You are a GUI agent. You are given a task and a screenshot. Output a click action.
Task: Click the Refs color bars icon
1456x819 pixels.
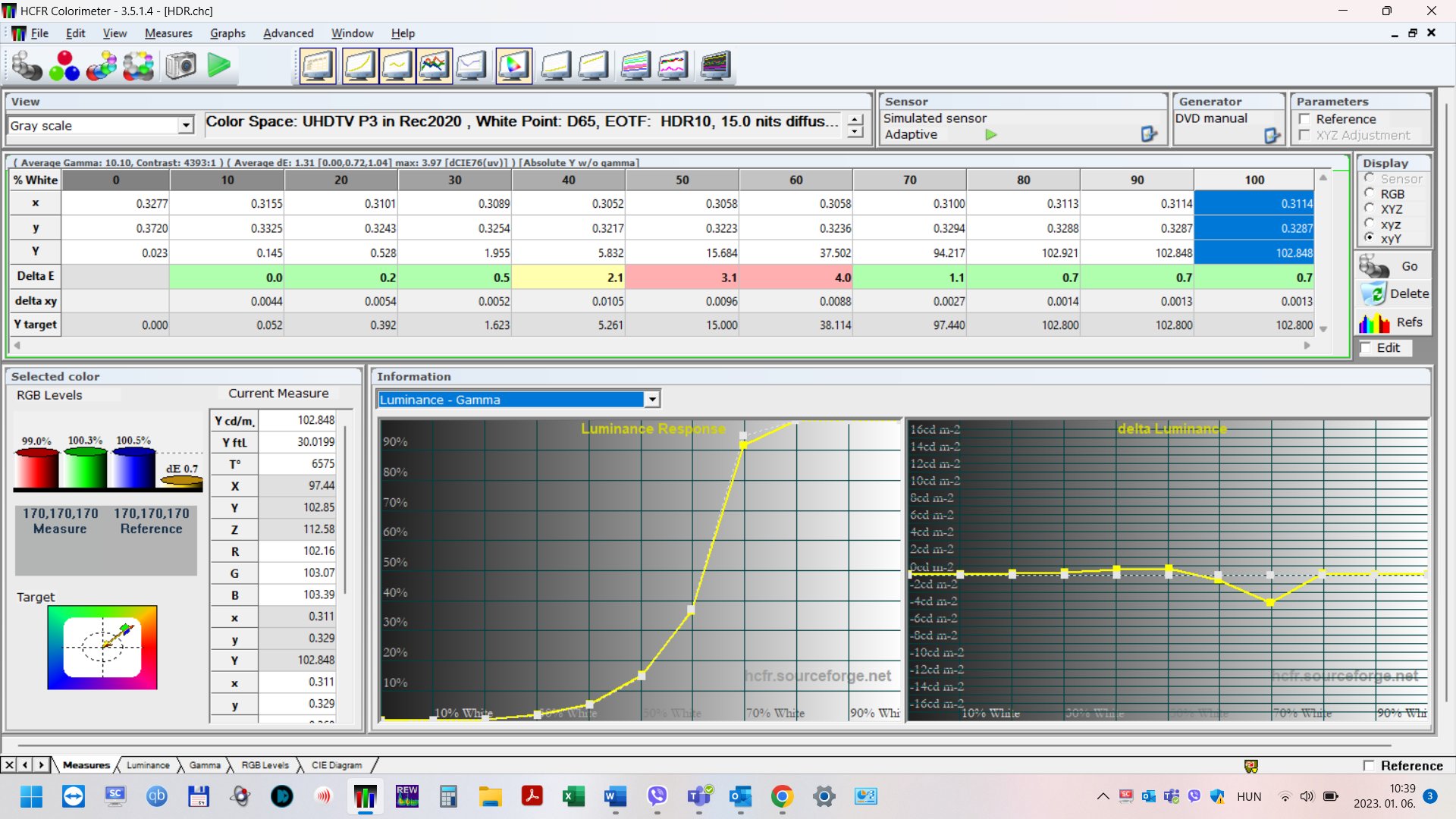[1374, 323]
